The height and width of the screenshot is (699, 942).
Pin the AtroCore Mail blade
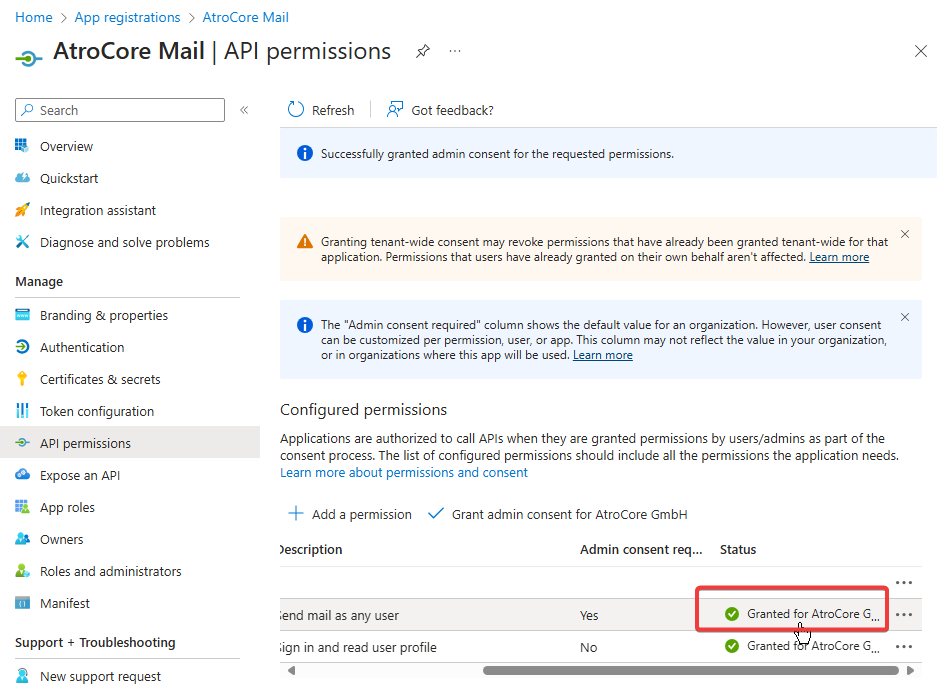point(422,50)
